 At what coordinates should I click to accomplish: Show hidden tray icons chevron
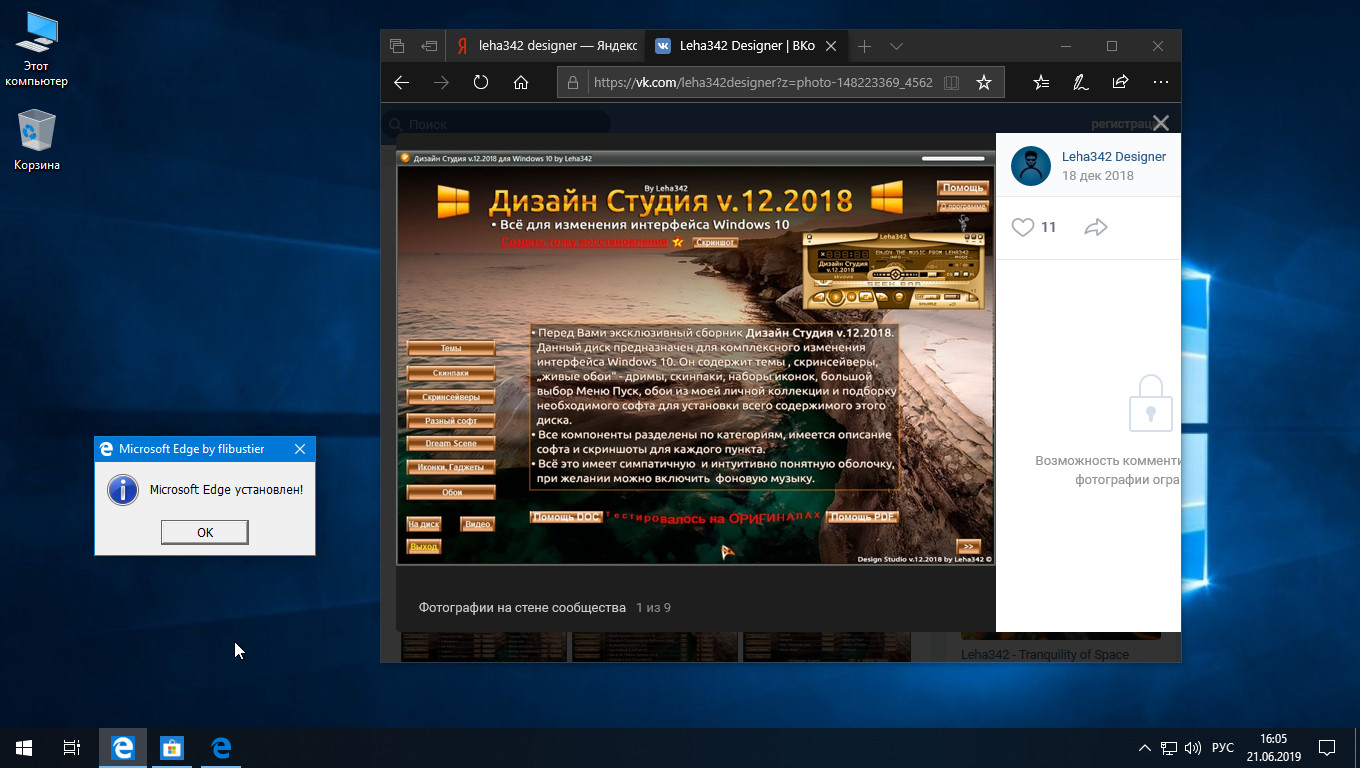coord(1145,747)
